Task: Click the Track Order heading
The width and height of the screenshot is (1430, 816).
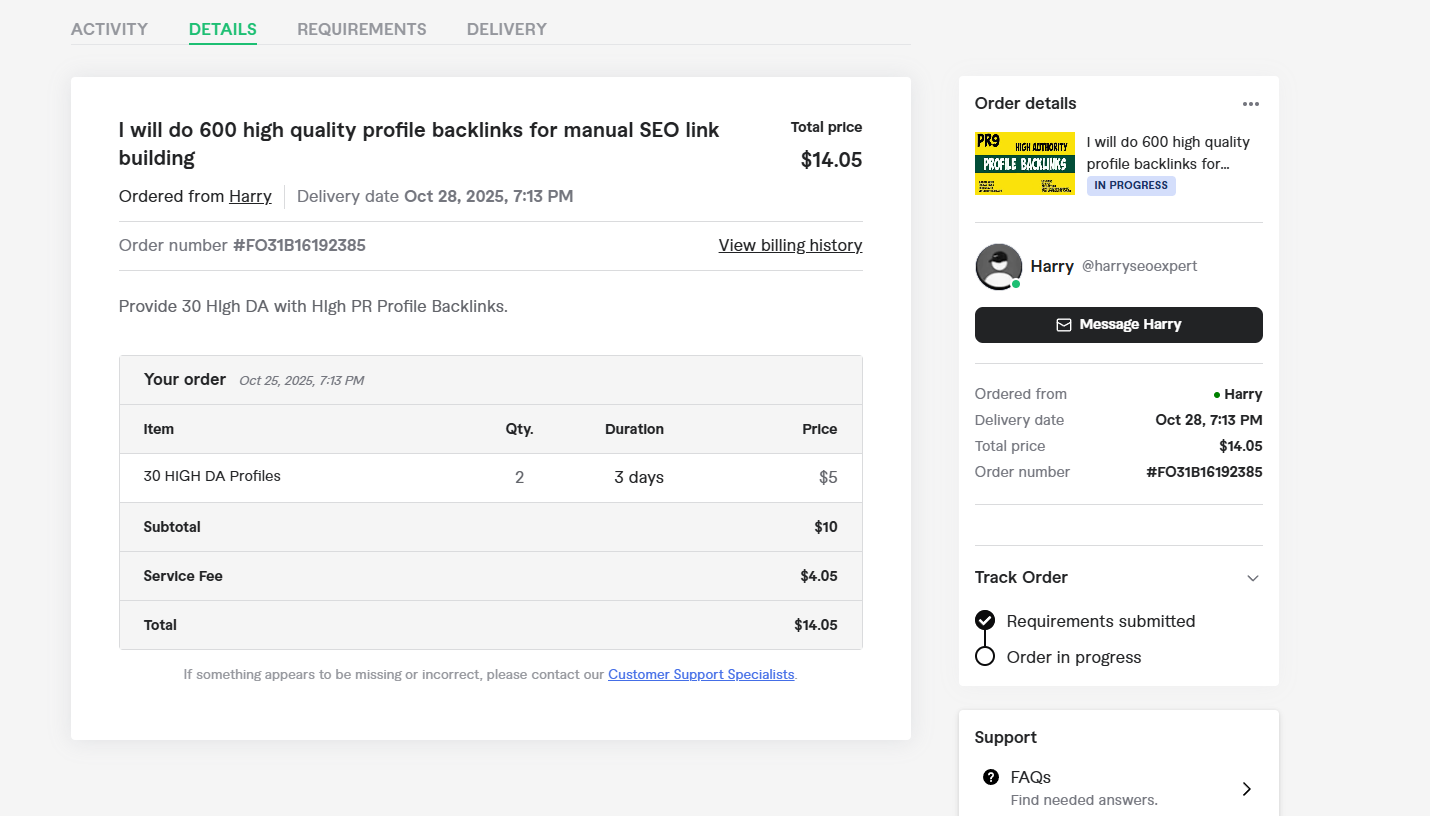Action: tap(1021, 578)
